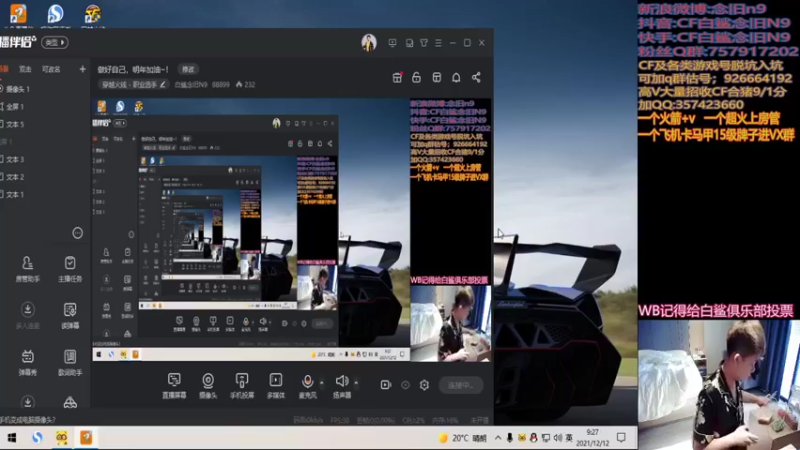
Task: Select the 文本 3 source row
Action: [x=45, y=159]
